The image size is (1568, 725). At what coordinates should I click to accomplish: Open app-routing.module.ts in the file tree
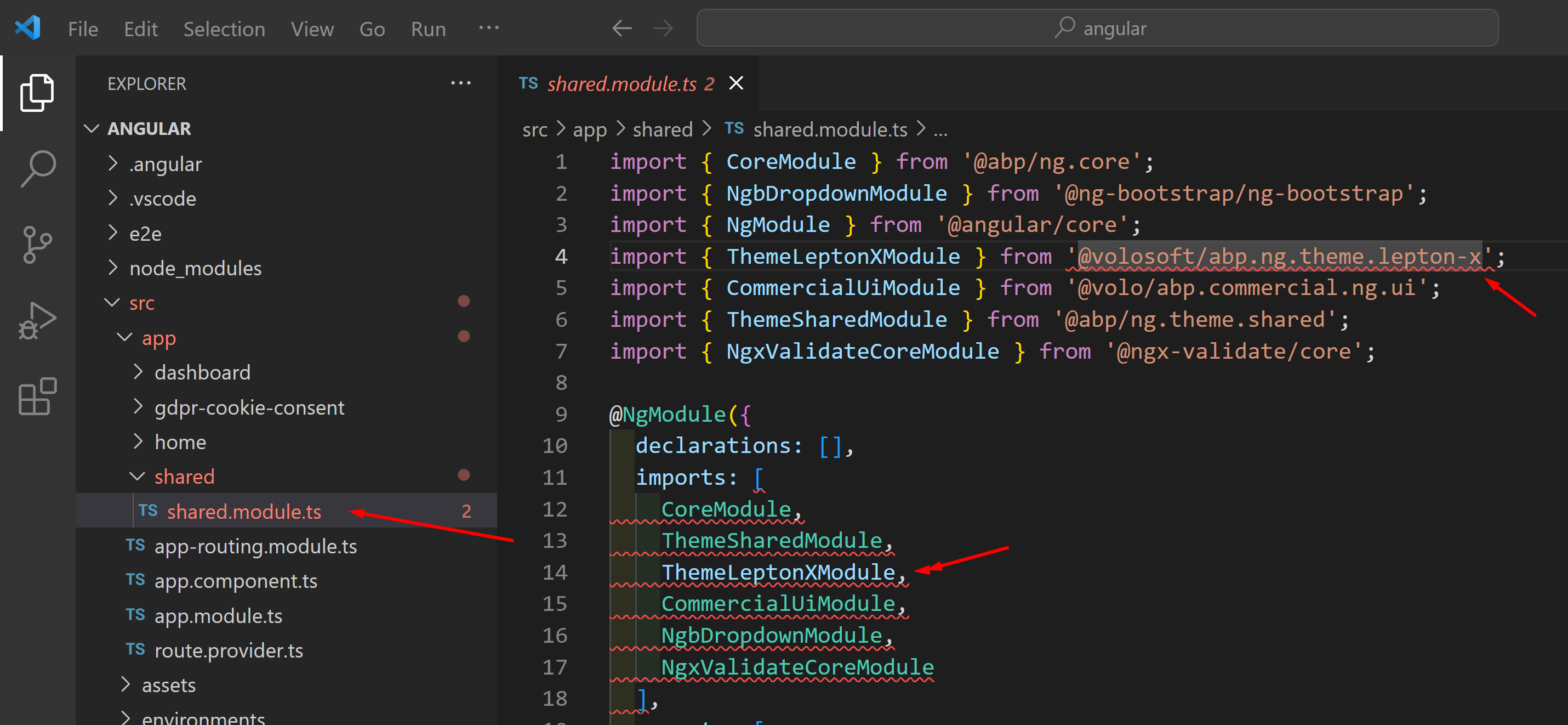[255, 546]
